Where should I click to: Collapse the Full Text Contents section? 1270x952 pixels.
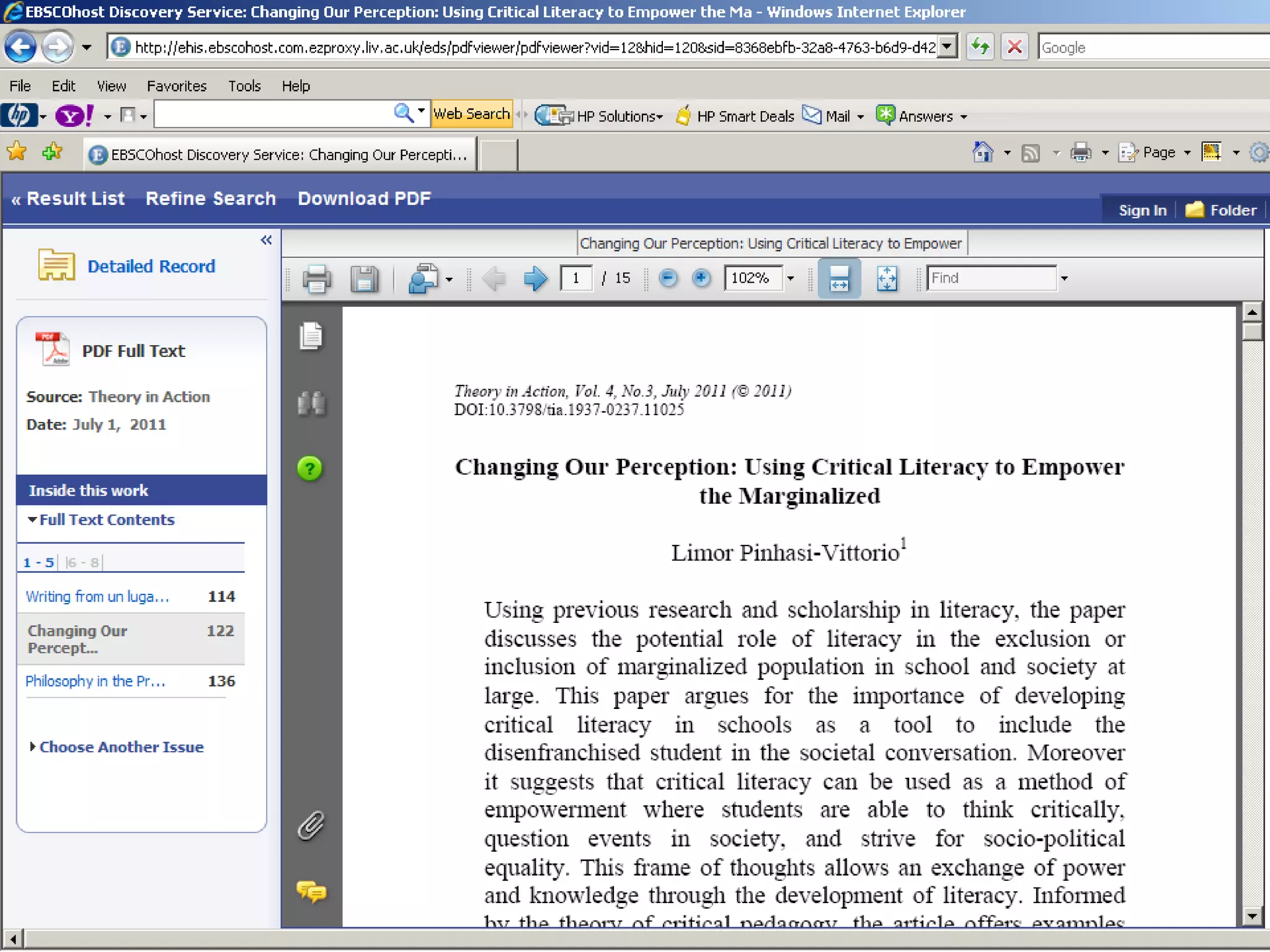(106, 519)
